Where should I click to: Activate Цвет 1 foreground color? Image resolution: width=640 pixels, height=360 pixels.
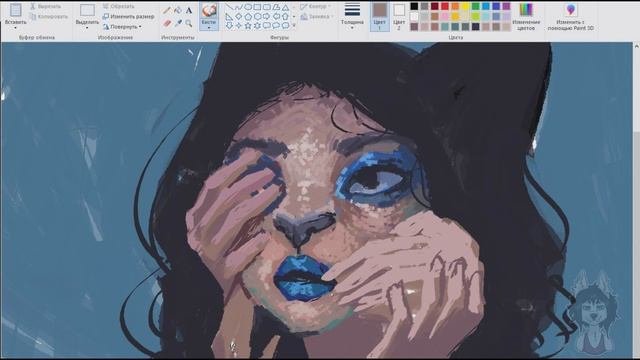tap(380, 16)
